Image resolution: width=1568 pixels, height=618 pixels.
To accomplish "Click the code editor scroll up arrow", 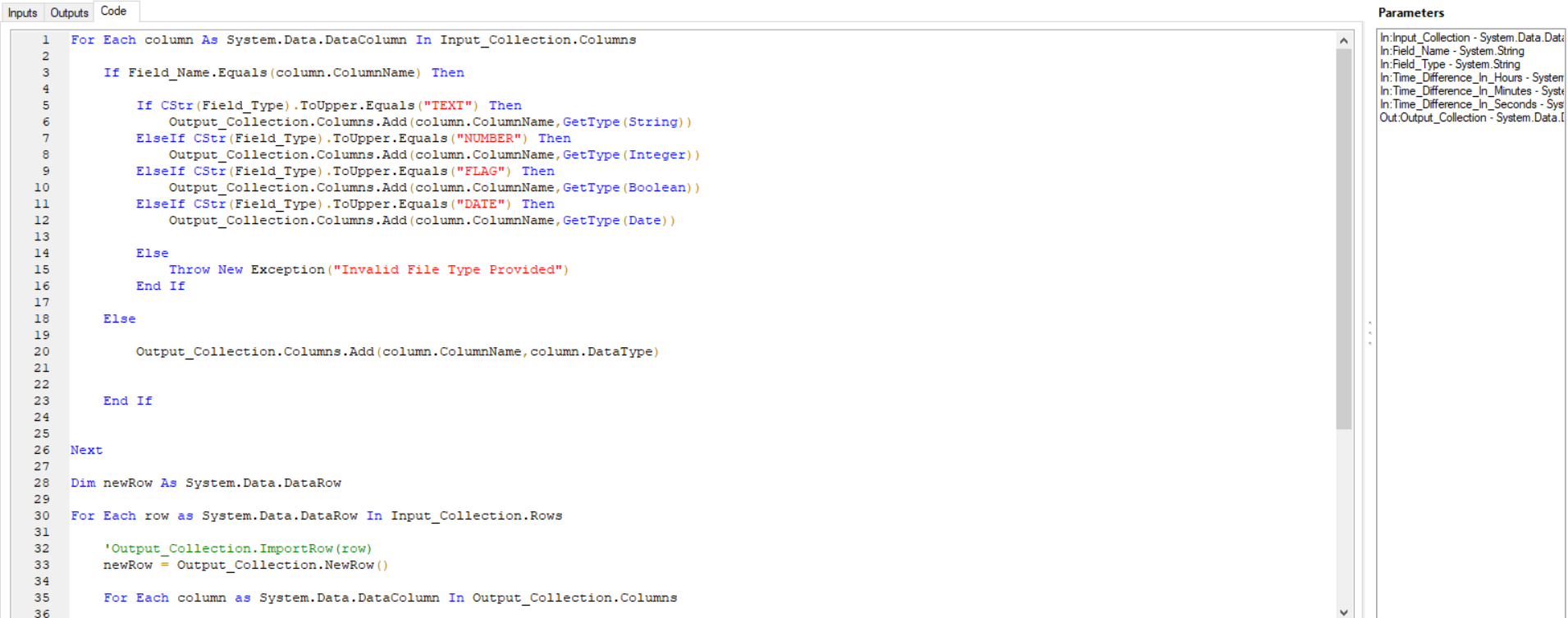I will click(x=1343, y=40).
